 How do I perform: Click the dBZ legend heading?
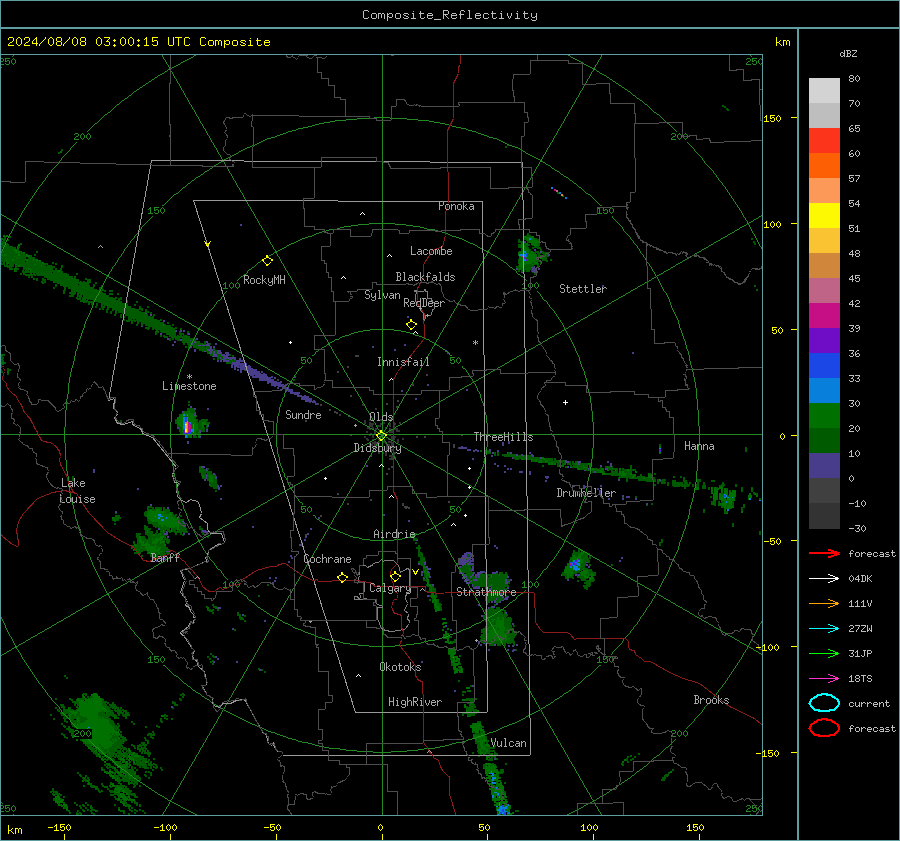click(x=848, y=53)
